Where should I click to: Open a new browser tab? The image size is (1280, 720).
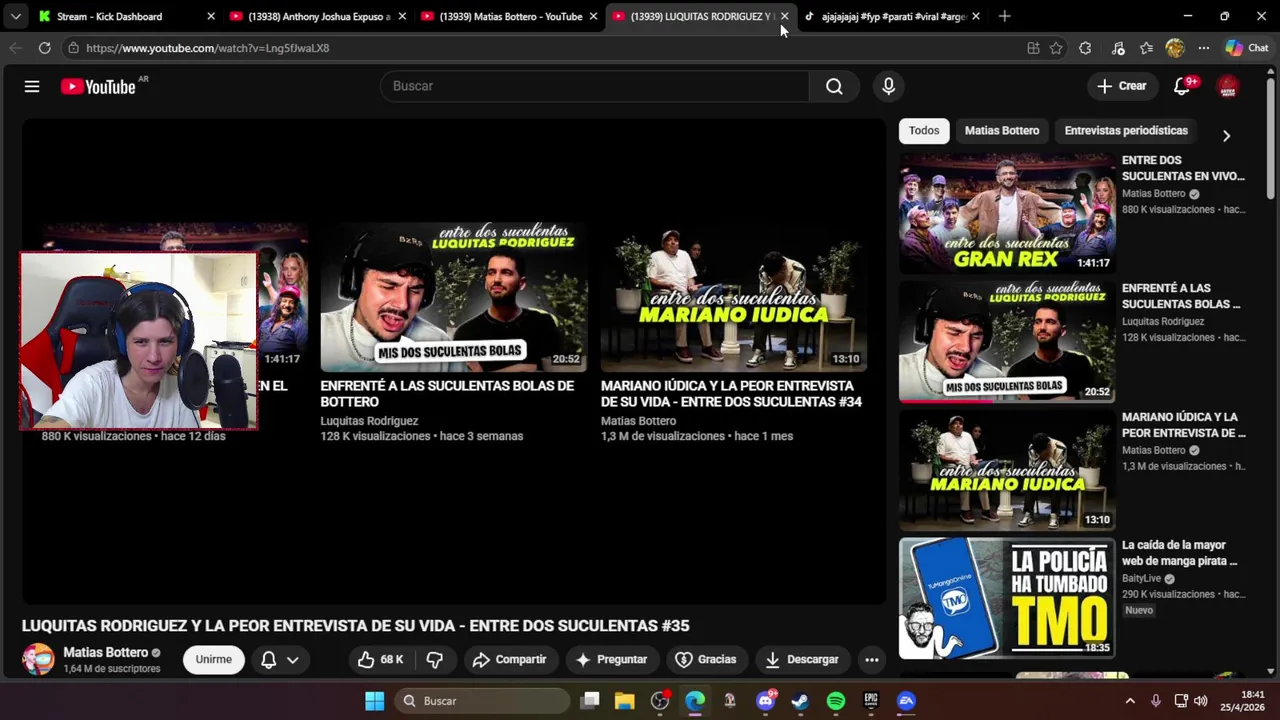(x=1004, y=16)
